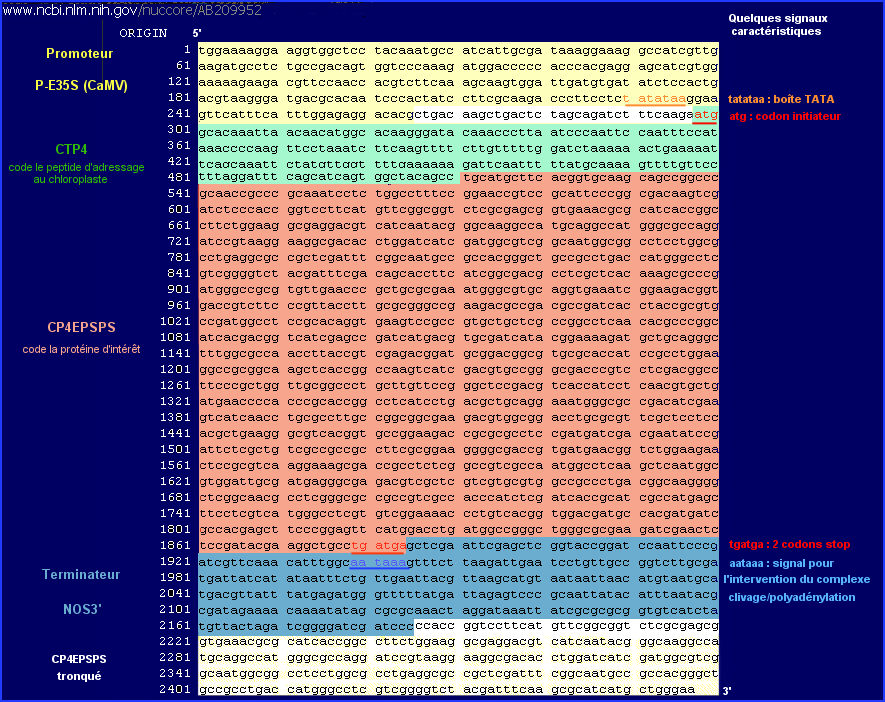Click 'code la protéine d'intérêt' text
The height and width of the screenshot is (702, 885).
(x=82, y=349)
